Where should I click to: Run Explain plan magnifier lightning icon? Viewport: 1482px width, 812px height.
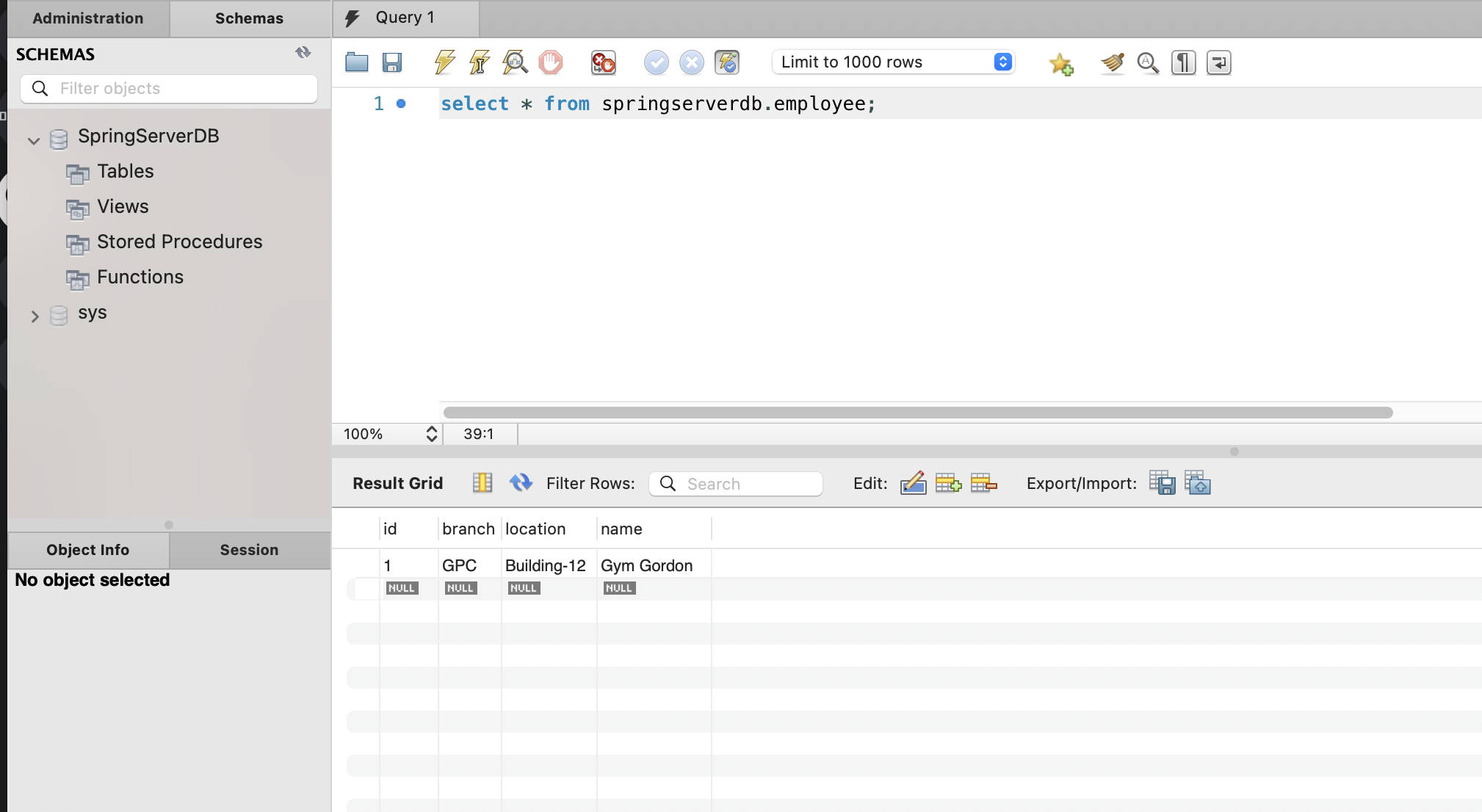[515, 62]
